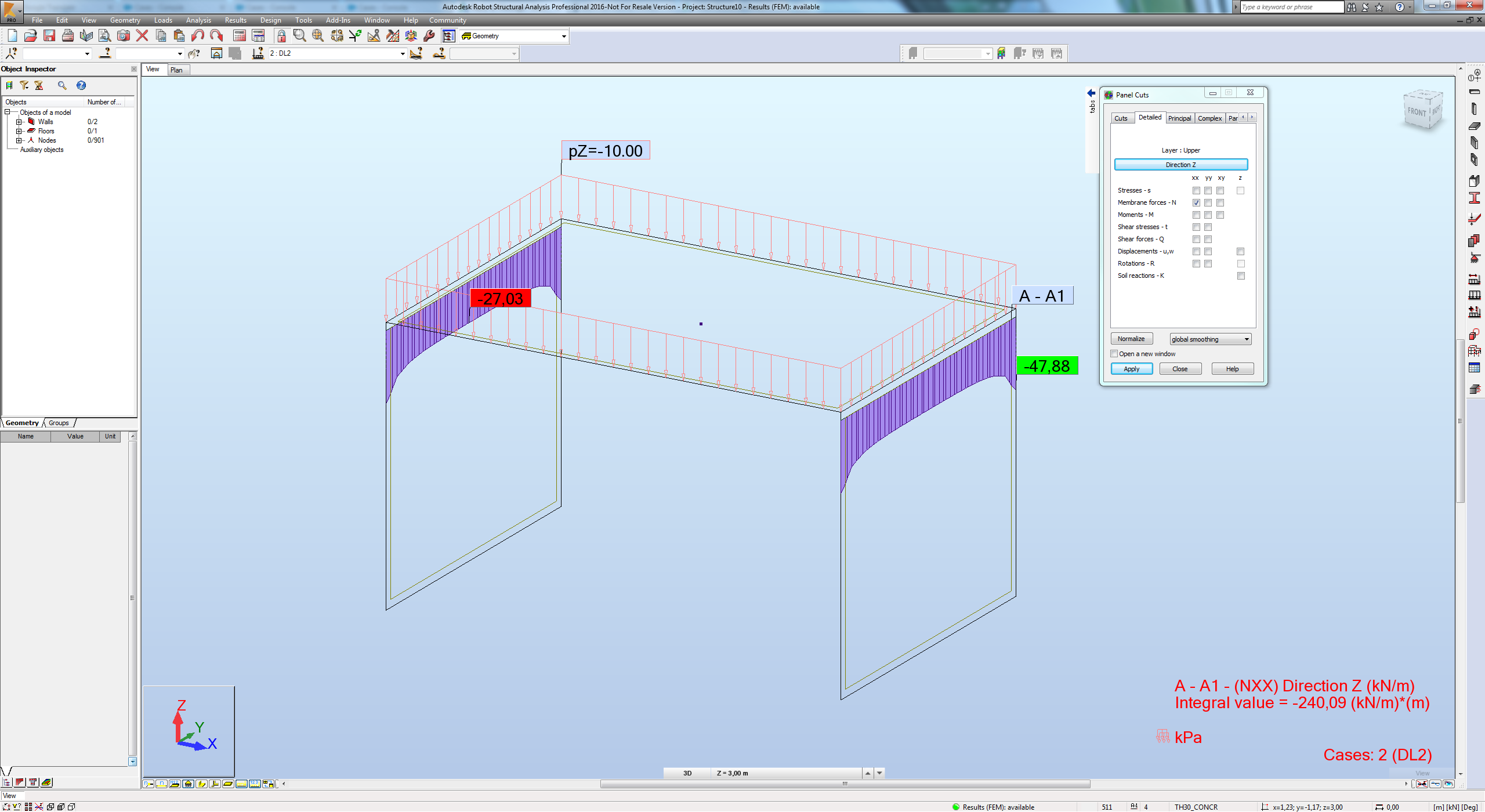Click the Apply button in Panel Cuts

click(1131, 368)
